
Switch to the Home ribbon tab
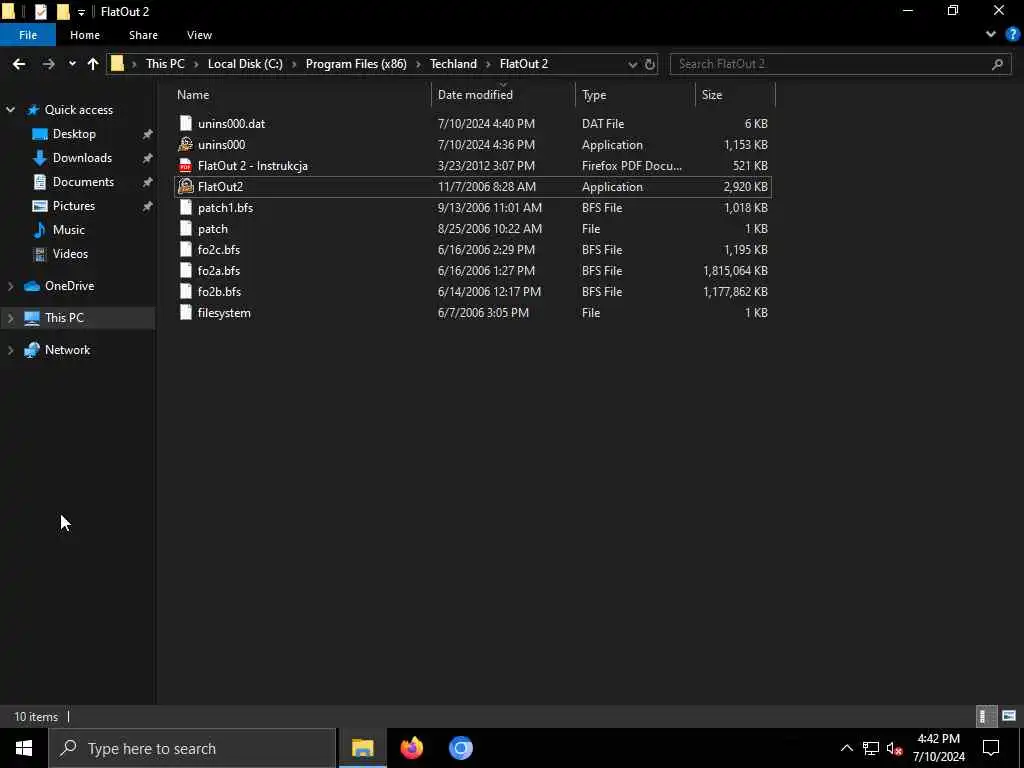(85, 35)
